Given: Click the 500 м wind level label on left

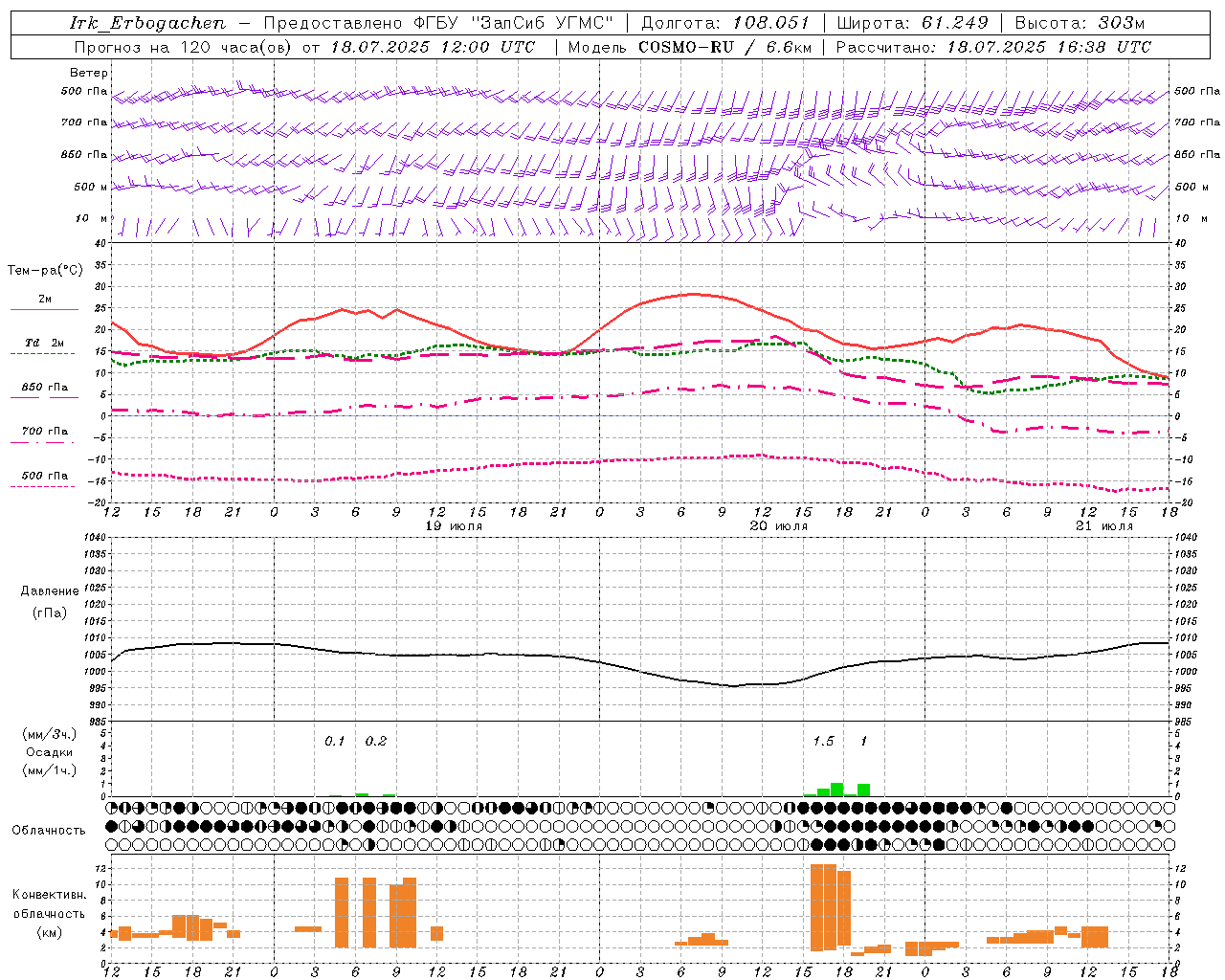Looking at the screenshot, I should point(91,187).
